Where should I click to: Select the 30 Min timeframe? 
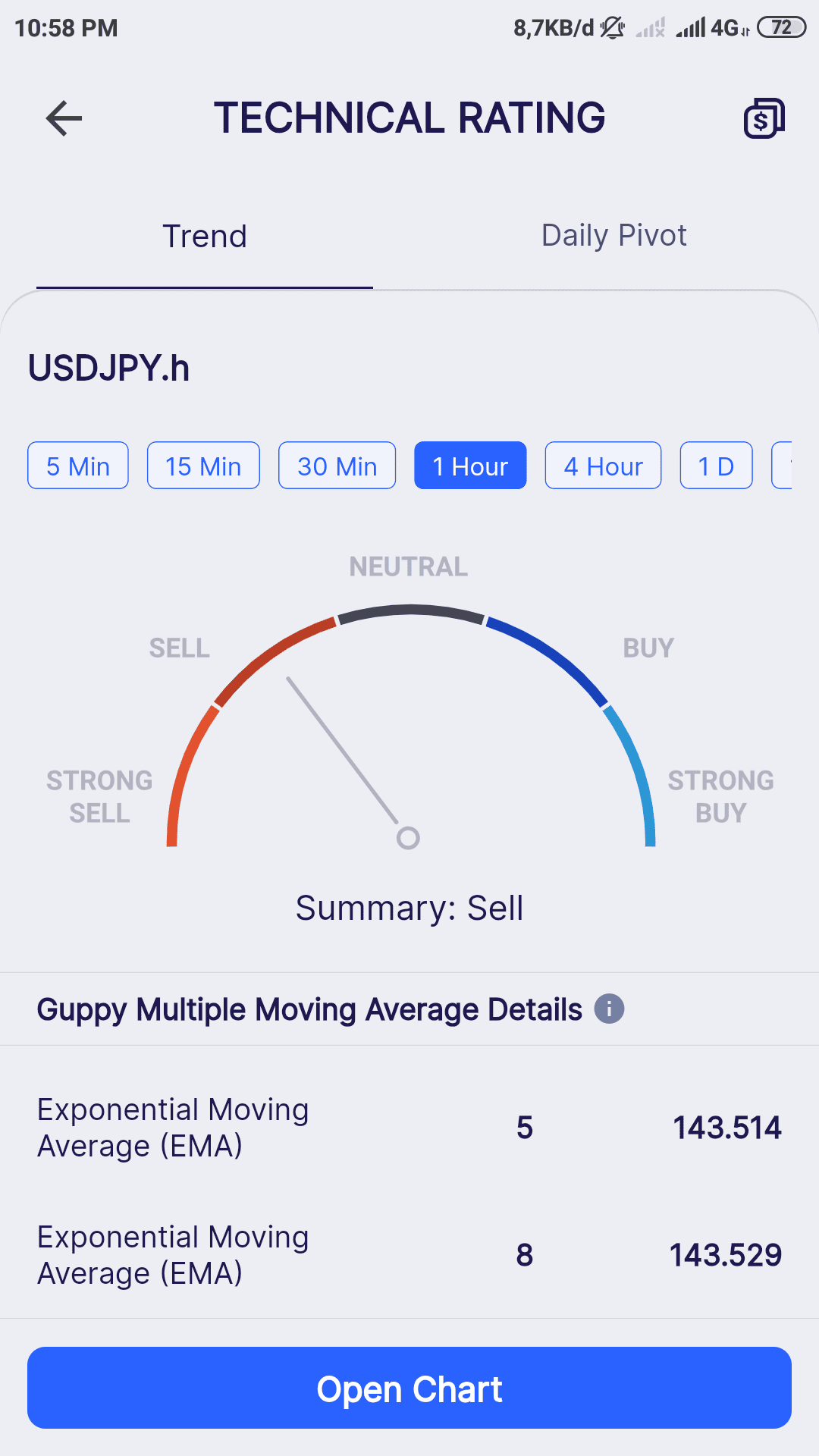coord(337,466)
